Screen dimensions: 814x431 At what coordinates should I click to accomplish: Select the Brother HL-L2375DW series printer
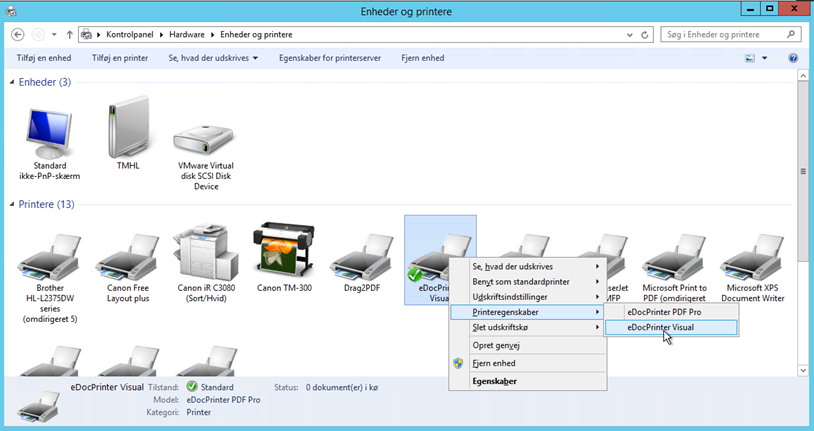pos(50,278)
